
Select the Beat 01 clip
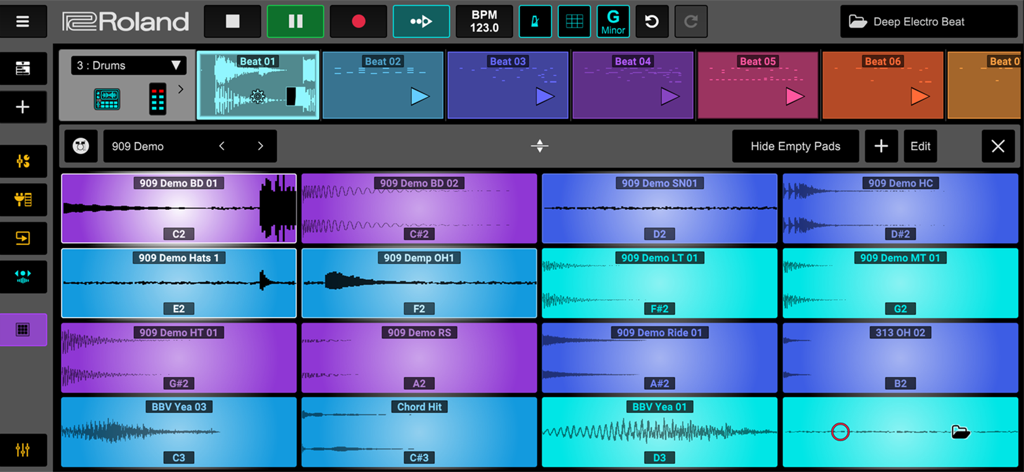pos(258,86)
